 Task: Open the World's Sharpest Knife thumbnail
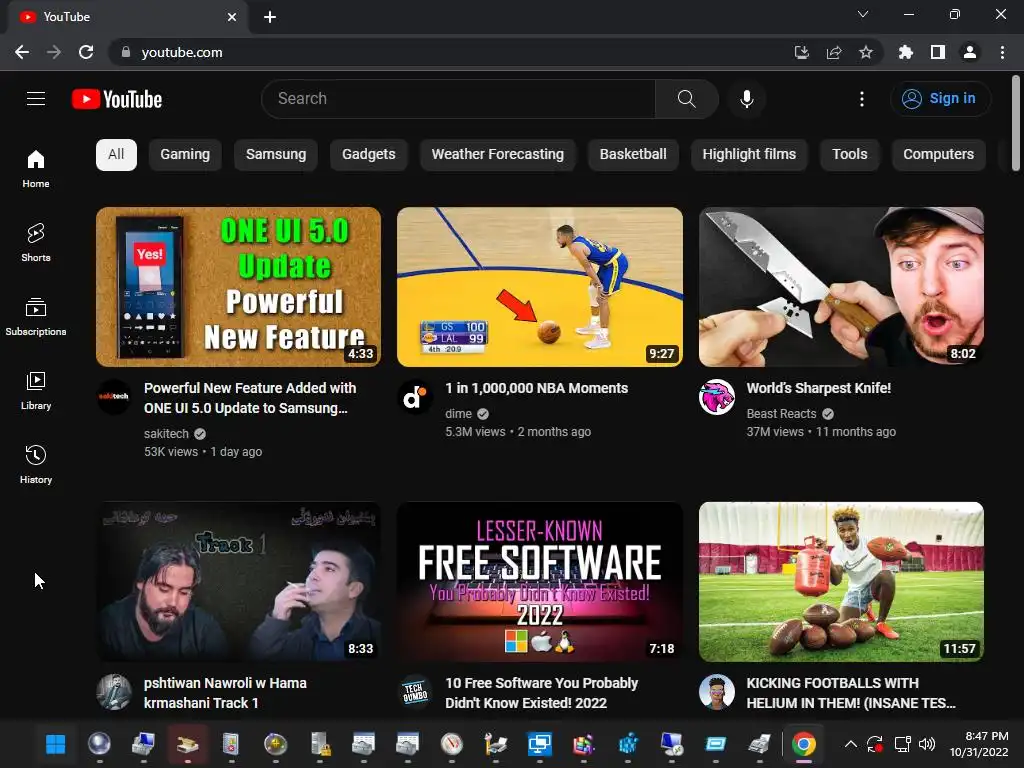click(841, 287)
